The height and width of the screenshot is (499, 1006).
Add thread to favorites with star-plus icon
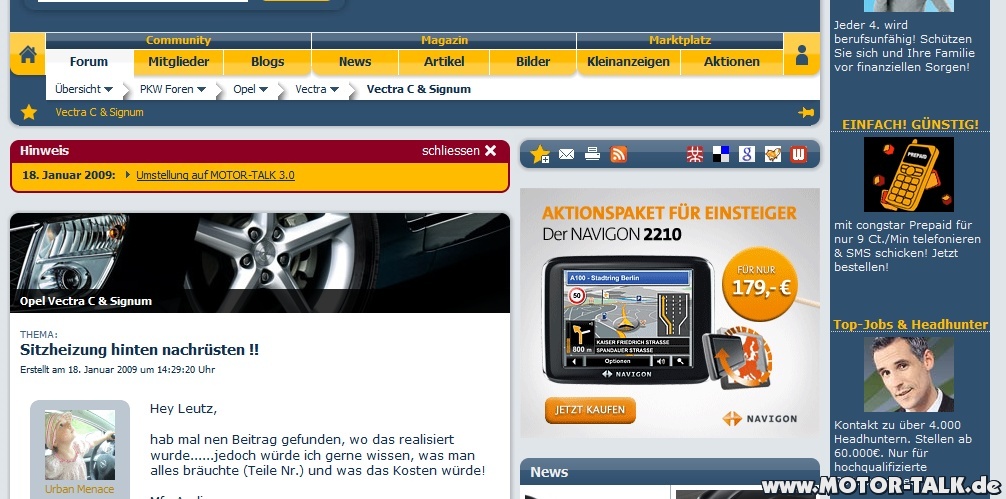pos(540,154)
